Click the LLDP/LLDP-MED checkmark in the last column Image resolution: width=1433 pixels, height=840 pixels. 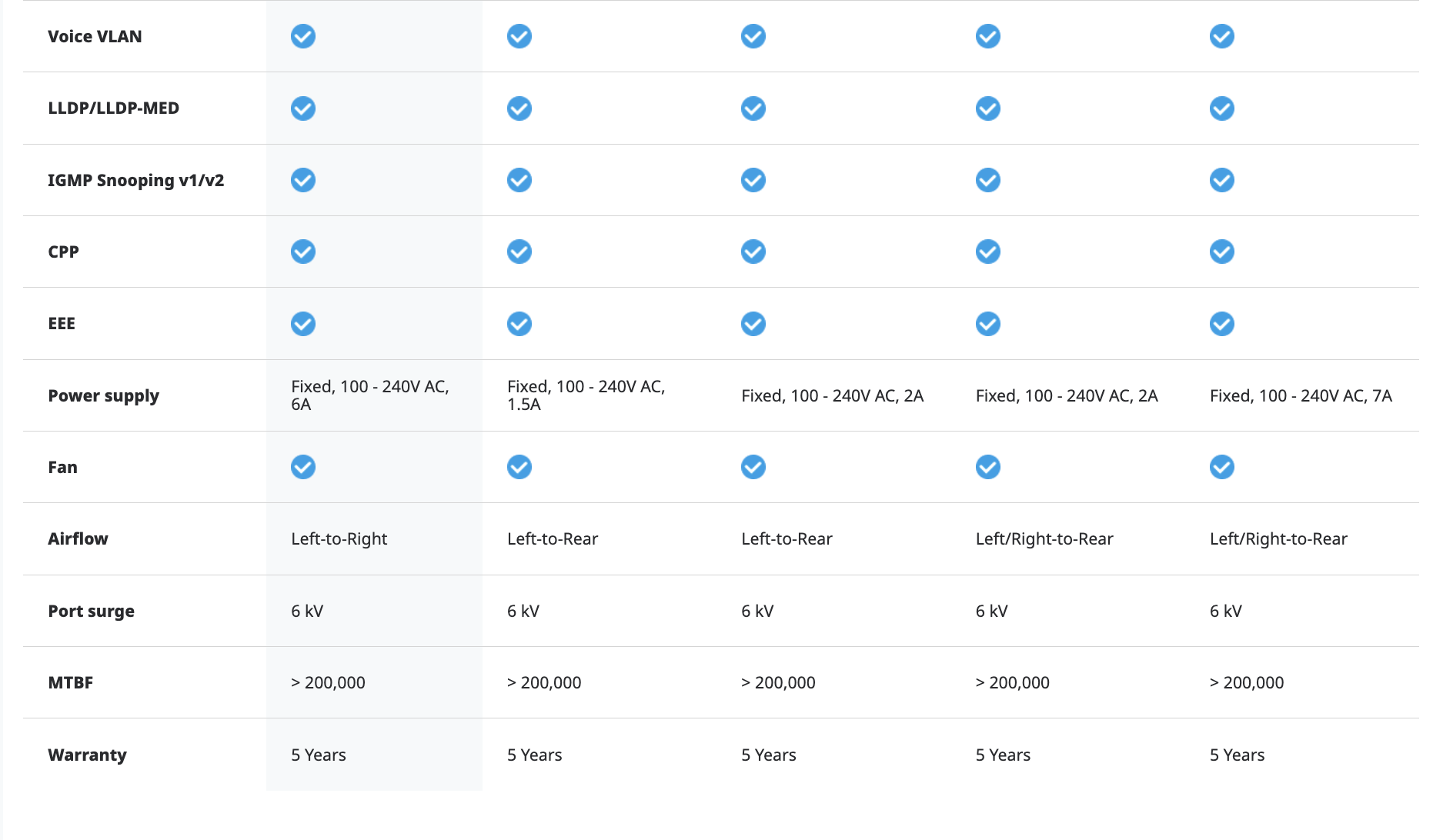click(x=1221, y=108)
